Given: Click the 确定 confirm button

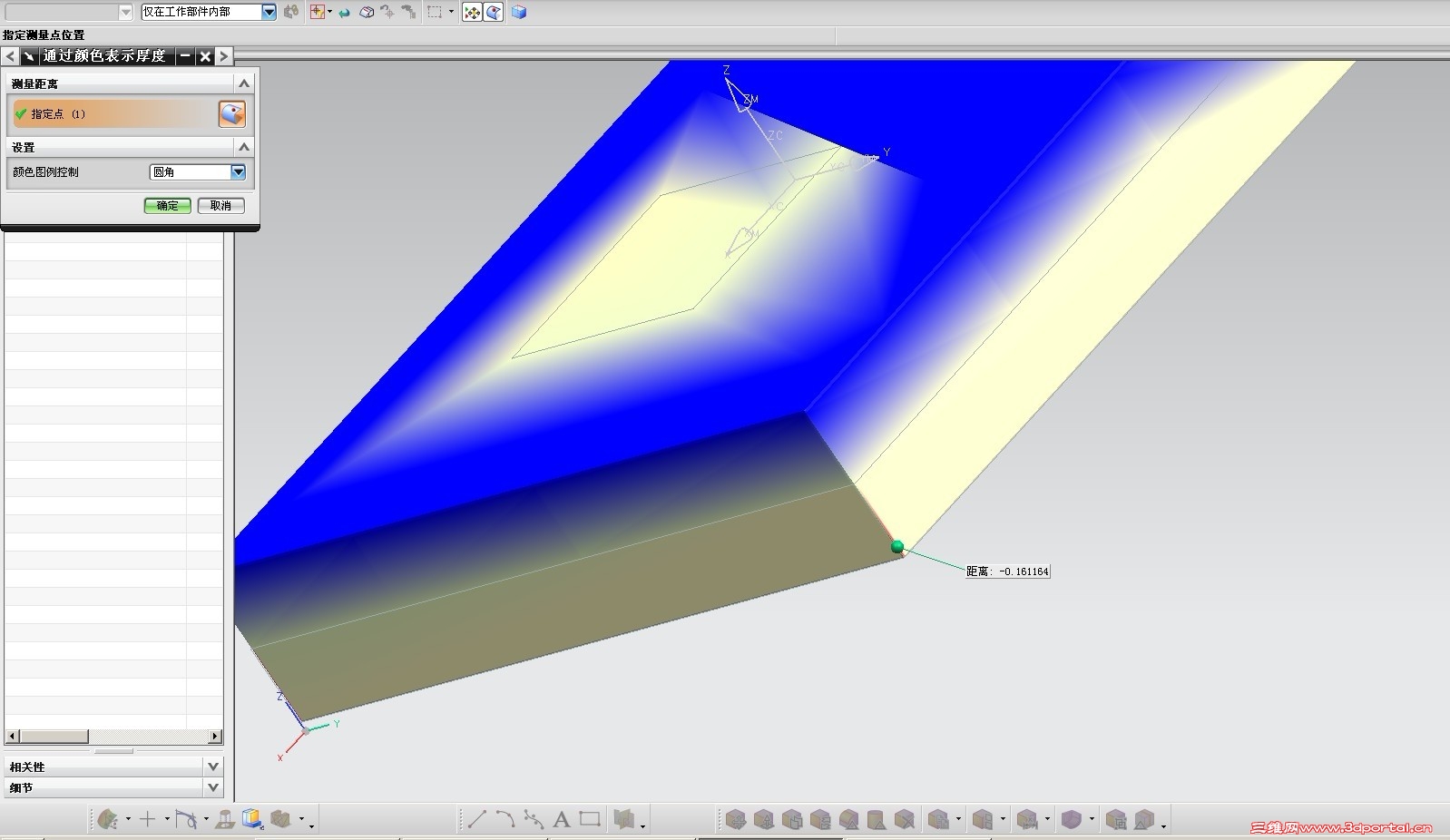Looking at the screenshot, I should point(168,206).
